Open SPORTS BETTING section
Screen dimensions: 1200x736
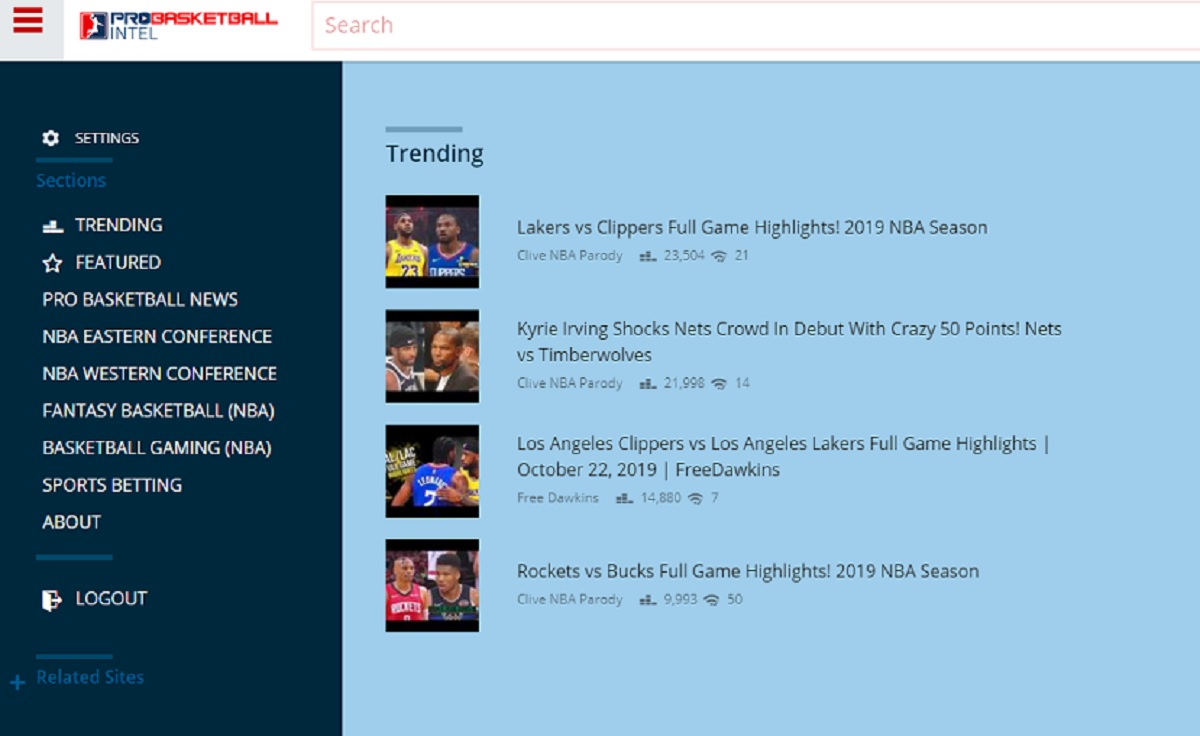pyautogui.click(x=112, y=485)
